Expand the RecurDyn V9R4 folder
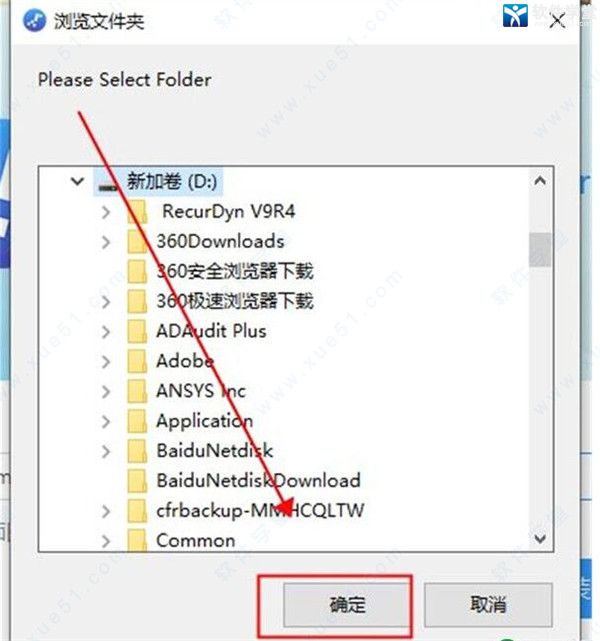This screenshot has width=600, height=641. pos(106,212)
